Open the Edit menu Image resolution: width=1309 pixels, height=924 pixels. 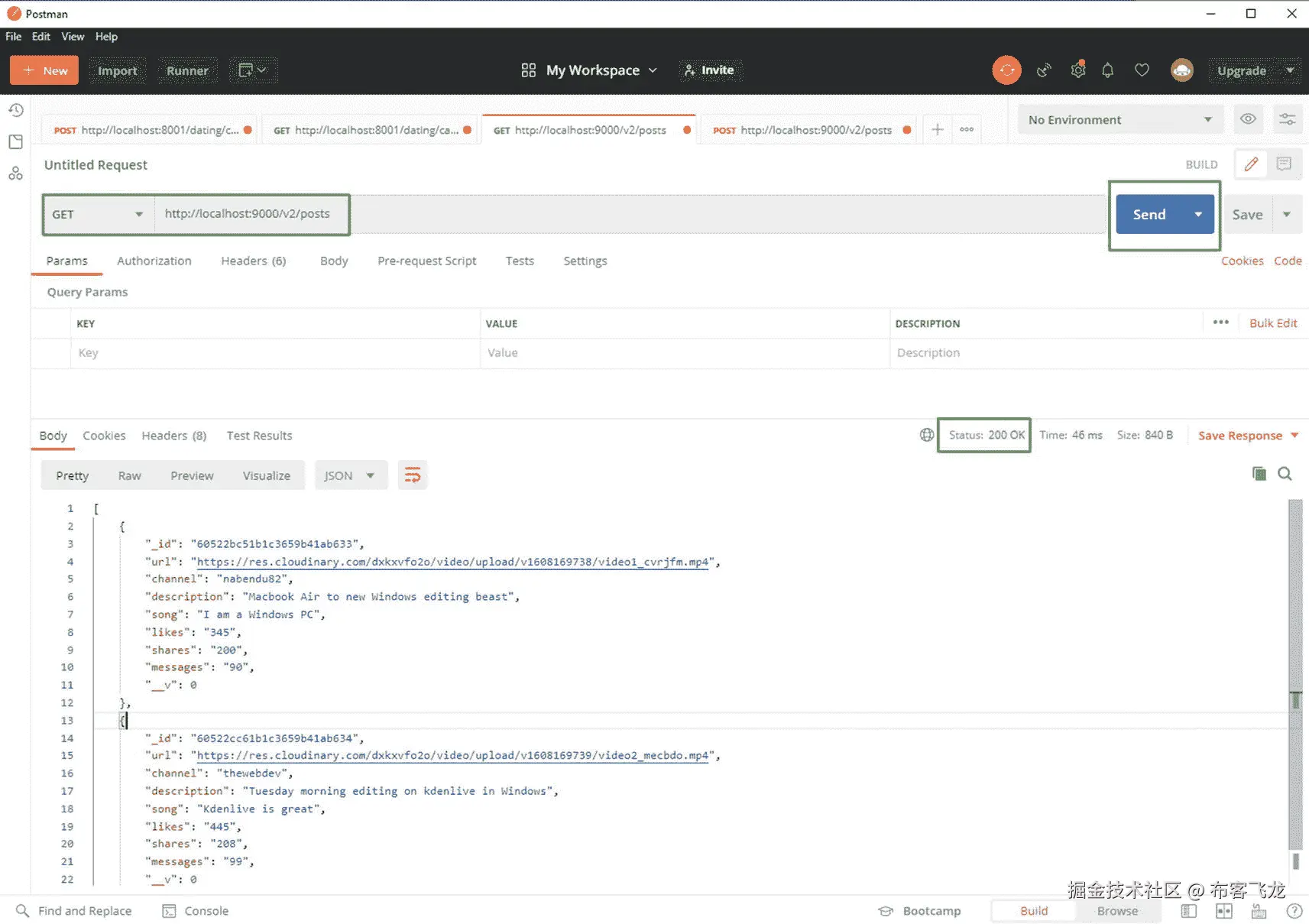pos(41,37)
